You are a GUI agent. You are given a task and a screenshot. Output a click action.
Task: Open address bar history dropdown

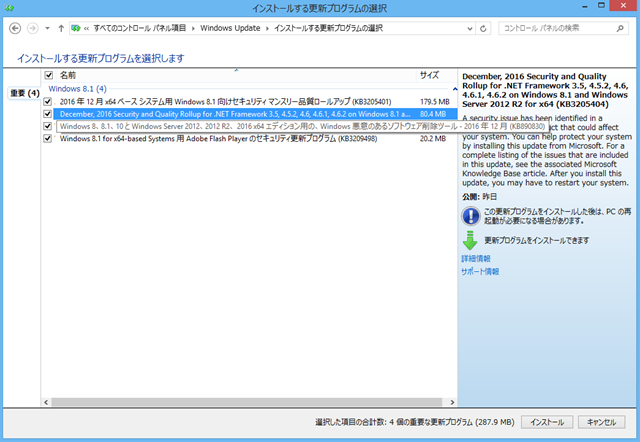(470, 28)
